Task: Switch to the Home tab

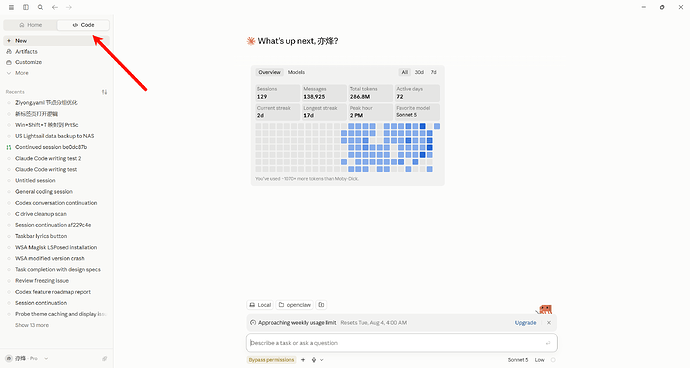Action: point(30,25)
